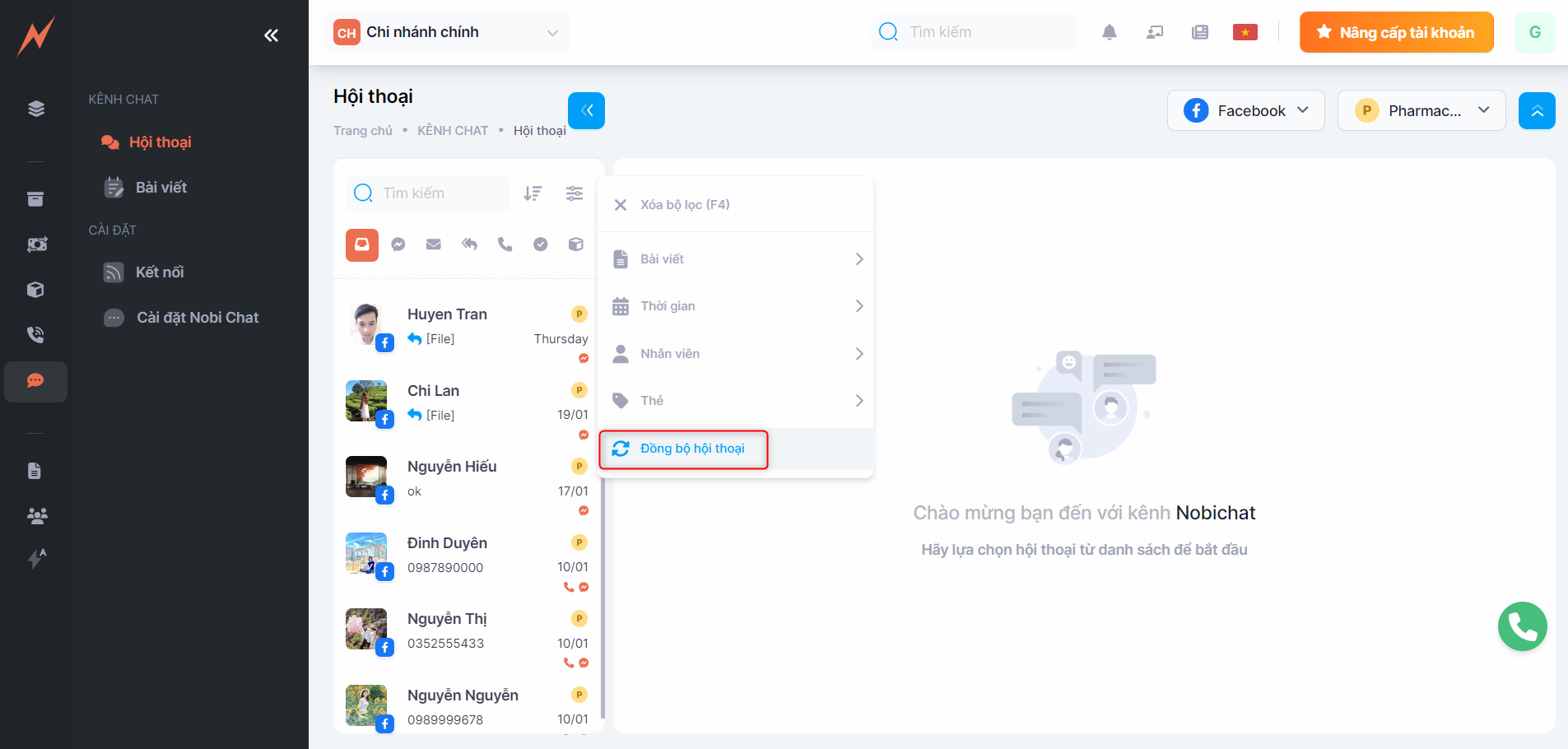The image size is (1568, 749).
Task: Select Đồng bộ hội thoại menu item
Action: point(691,449)
